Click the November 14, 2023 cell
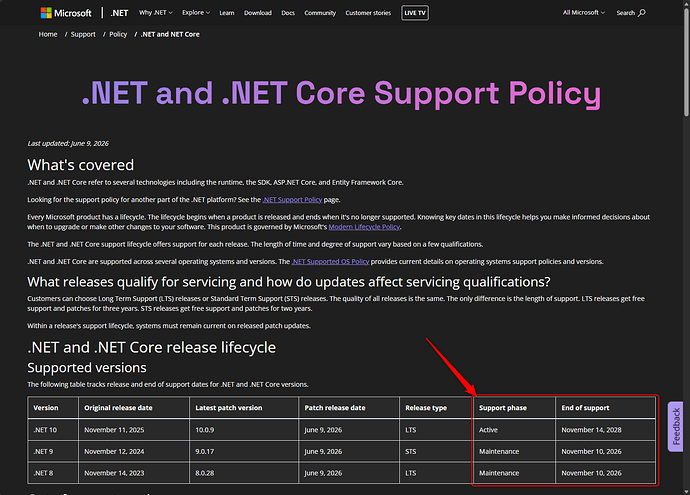This screenshot has height=495, width=690. 134,473
